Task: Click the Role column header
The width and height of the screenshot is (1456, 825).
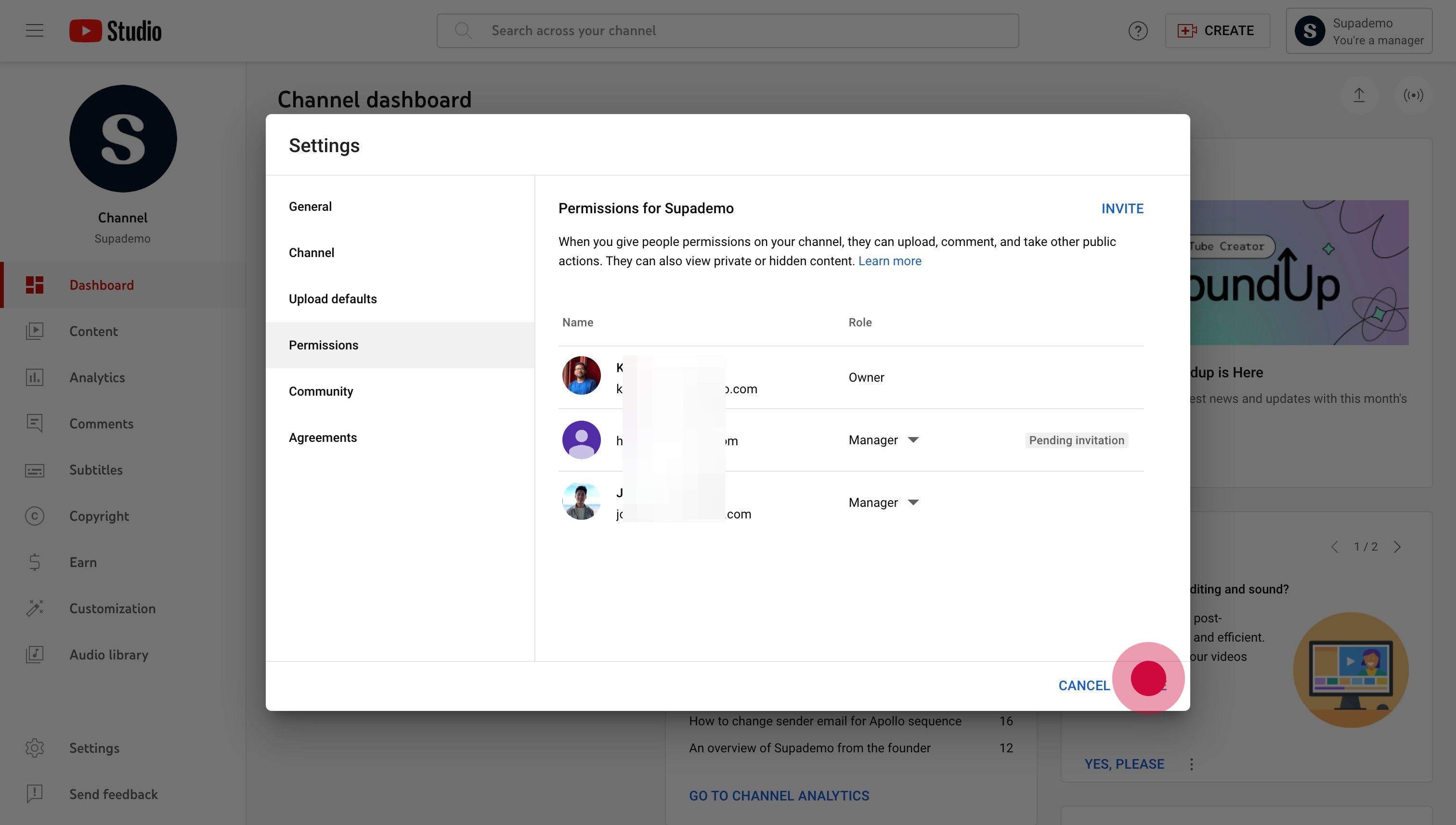Action: 860,322
